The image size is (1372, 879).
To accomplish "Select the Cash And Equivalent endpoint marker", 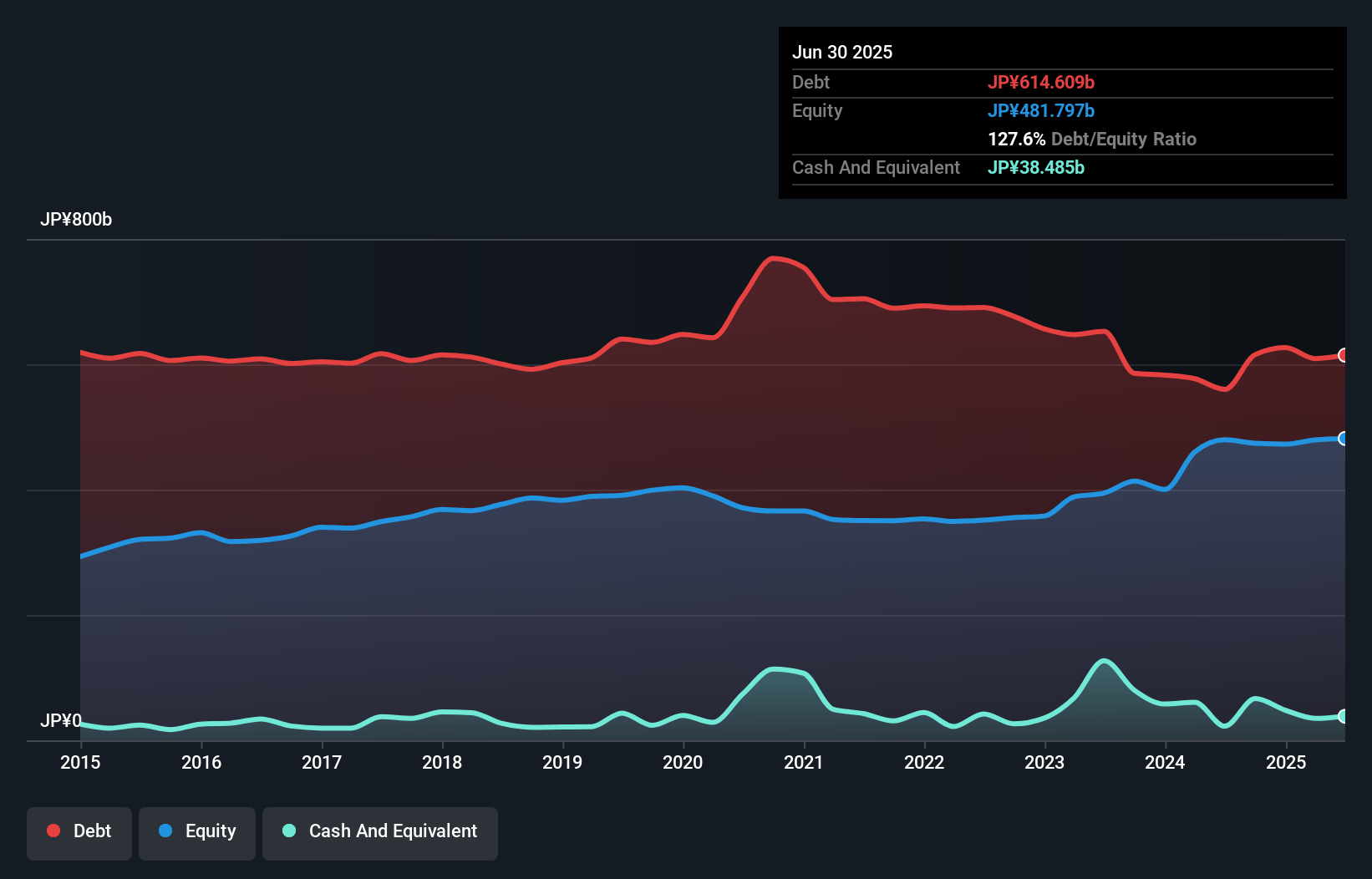I will tap(1344, 716).
